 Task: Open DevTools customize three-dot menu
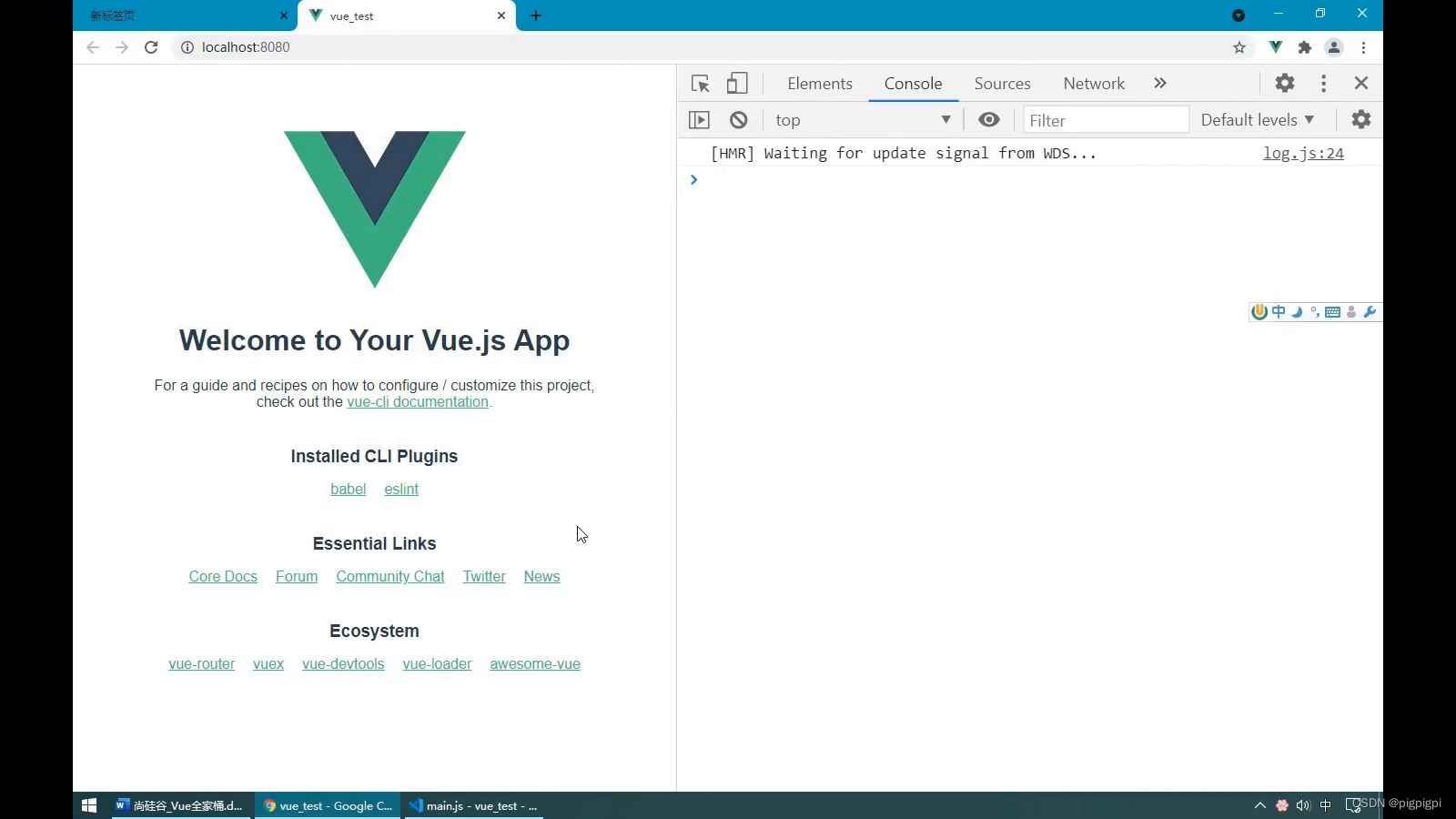click(x=1324, y=84)
